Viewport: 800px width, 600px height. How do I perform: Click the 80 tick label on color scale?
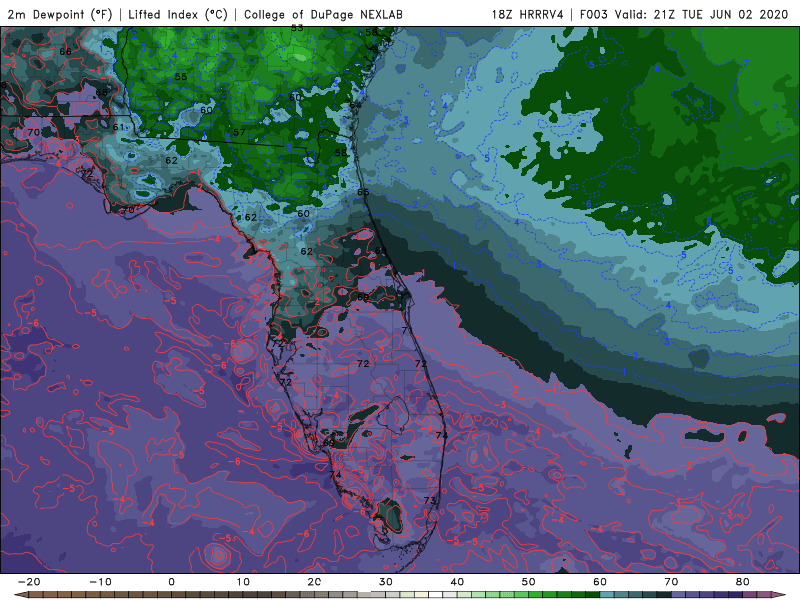(743, 582)
